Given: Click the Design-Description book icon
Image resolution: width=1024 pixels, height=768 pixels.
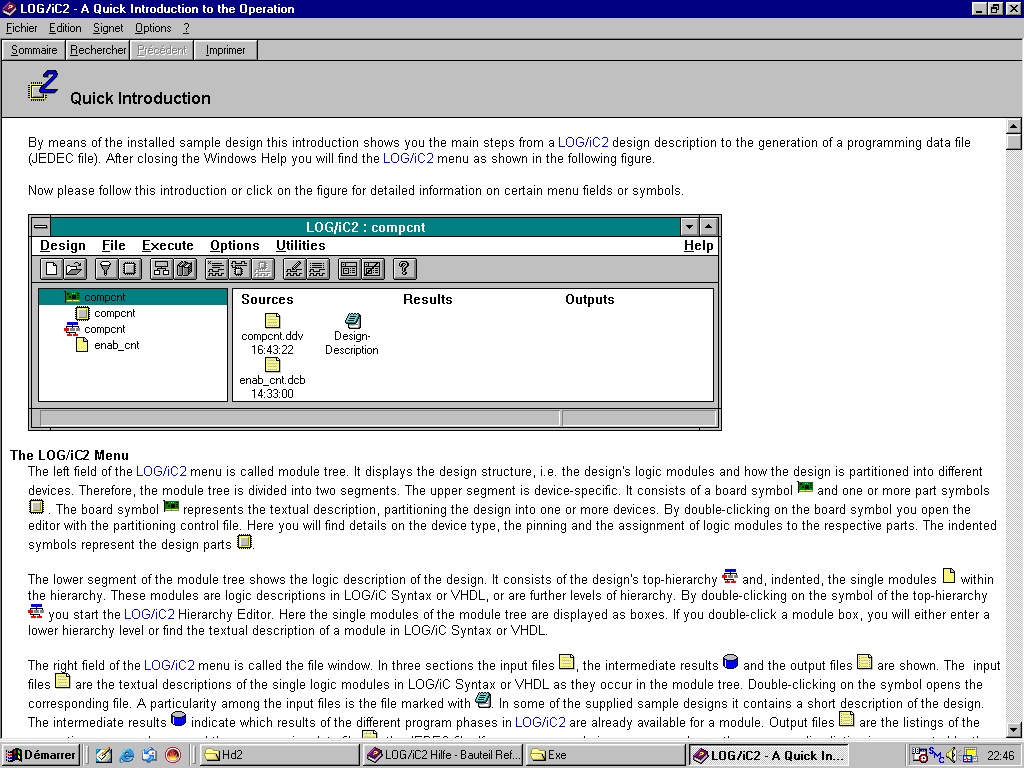Looking at the screenshot, I should 352,320.
